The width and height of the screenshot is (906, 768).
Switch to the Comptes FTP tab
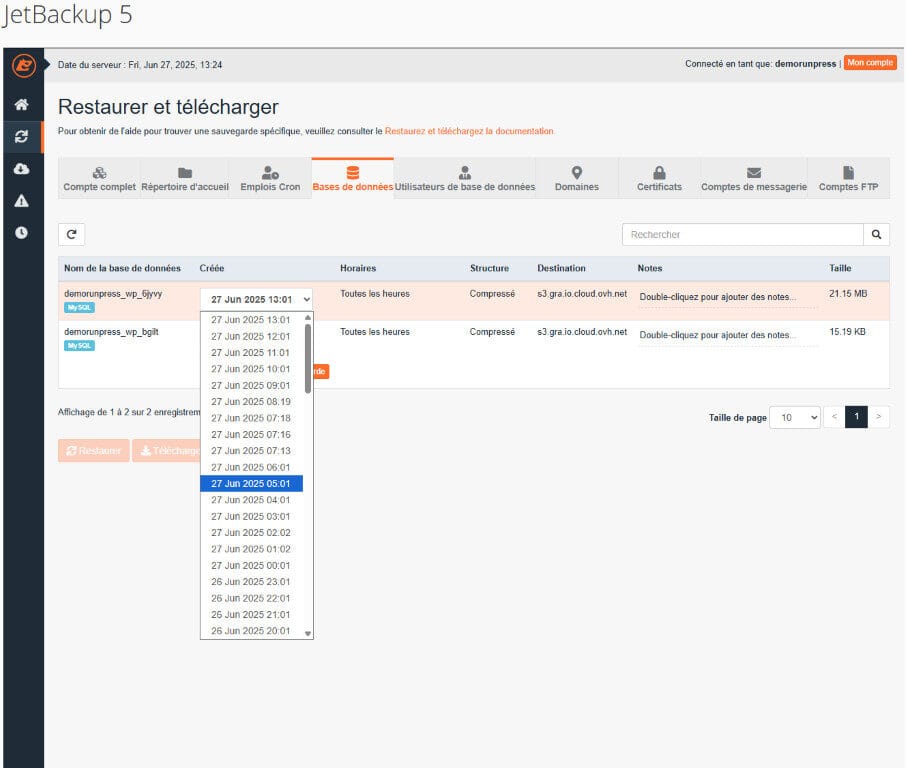pos(848,179)
